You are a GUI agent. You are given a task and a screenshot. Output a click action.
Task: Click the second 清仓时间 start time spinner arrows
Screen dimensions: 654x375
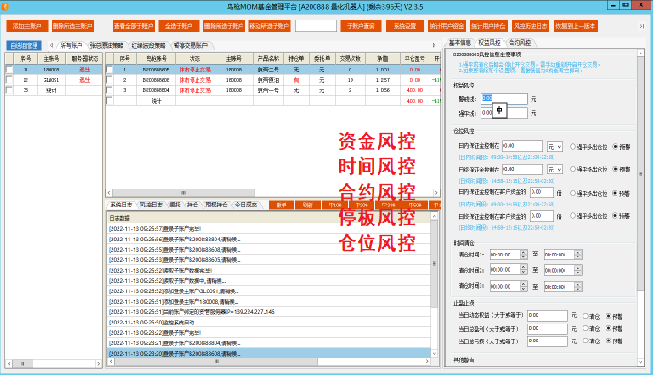point(523,270)
